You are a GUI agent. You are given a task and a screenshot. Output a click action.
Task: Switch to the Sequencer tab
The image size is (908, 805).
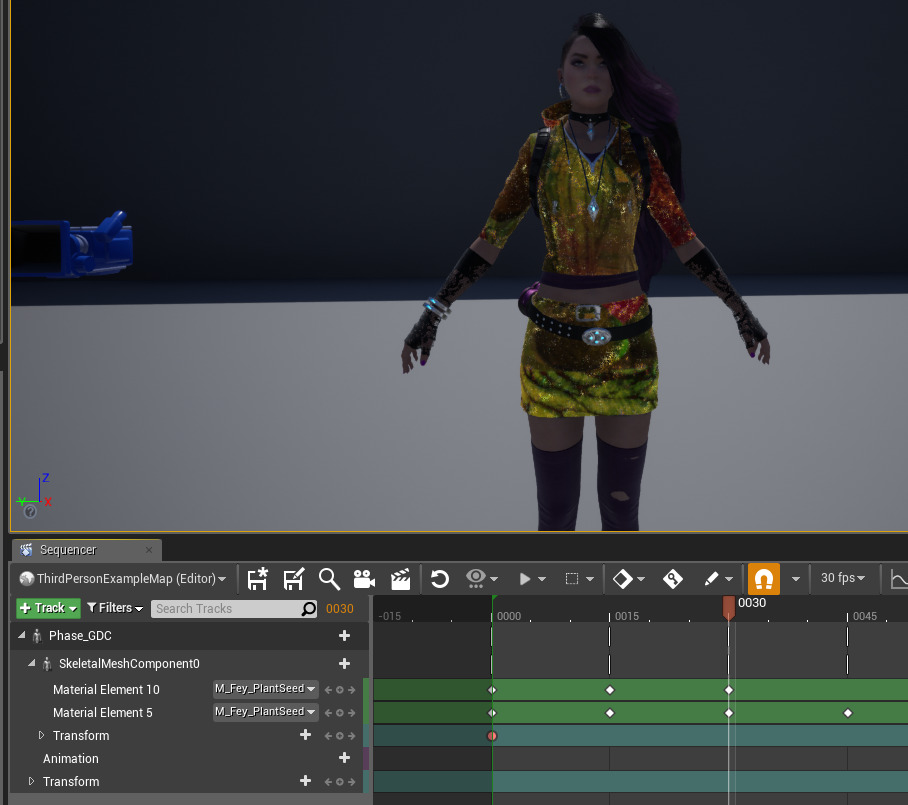(x=68, y=550)
